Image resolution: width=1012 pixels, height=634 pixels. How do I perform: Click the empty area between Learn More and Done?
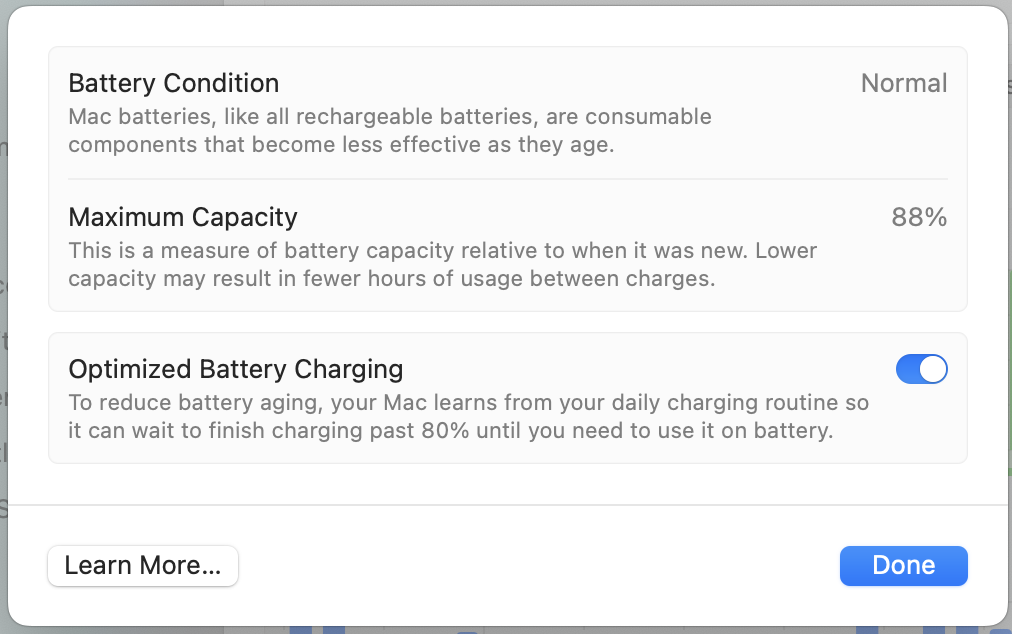click(x=540, y=566)
